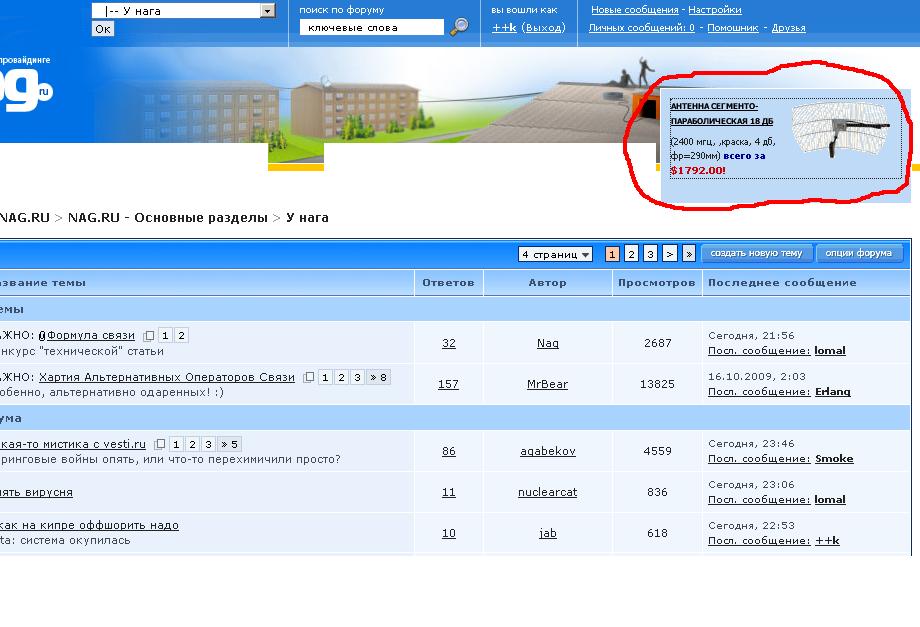Click the nag.ru site logo
This screenshot has width=920, height=627.
click(x=22, y=93)
